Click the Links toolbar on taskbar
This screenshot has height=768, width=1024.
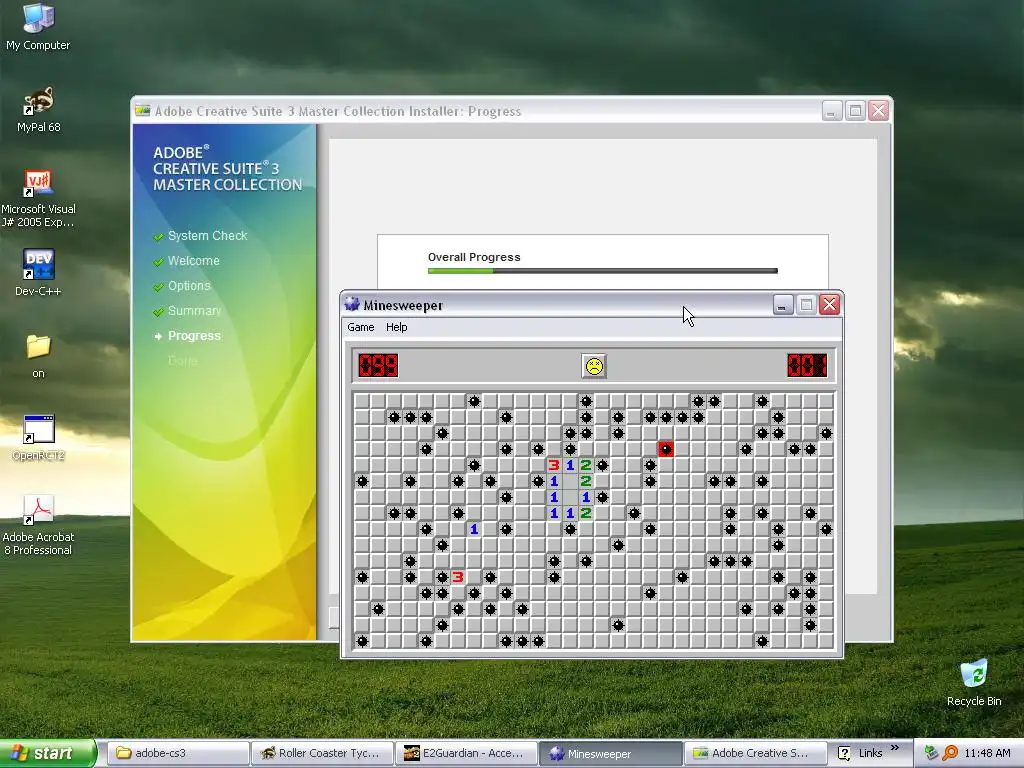click(870, 753)
